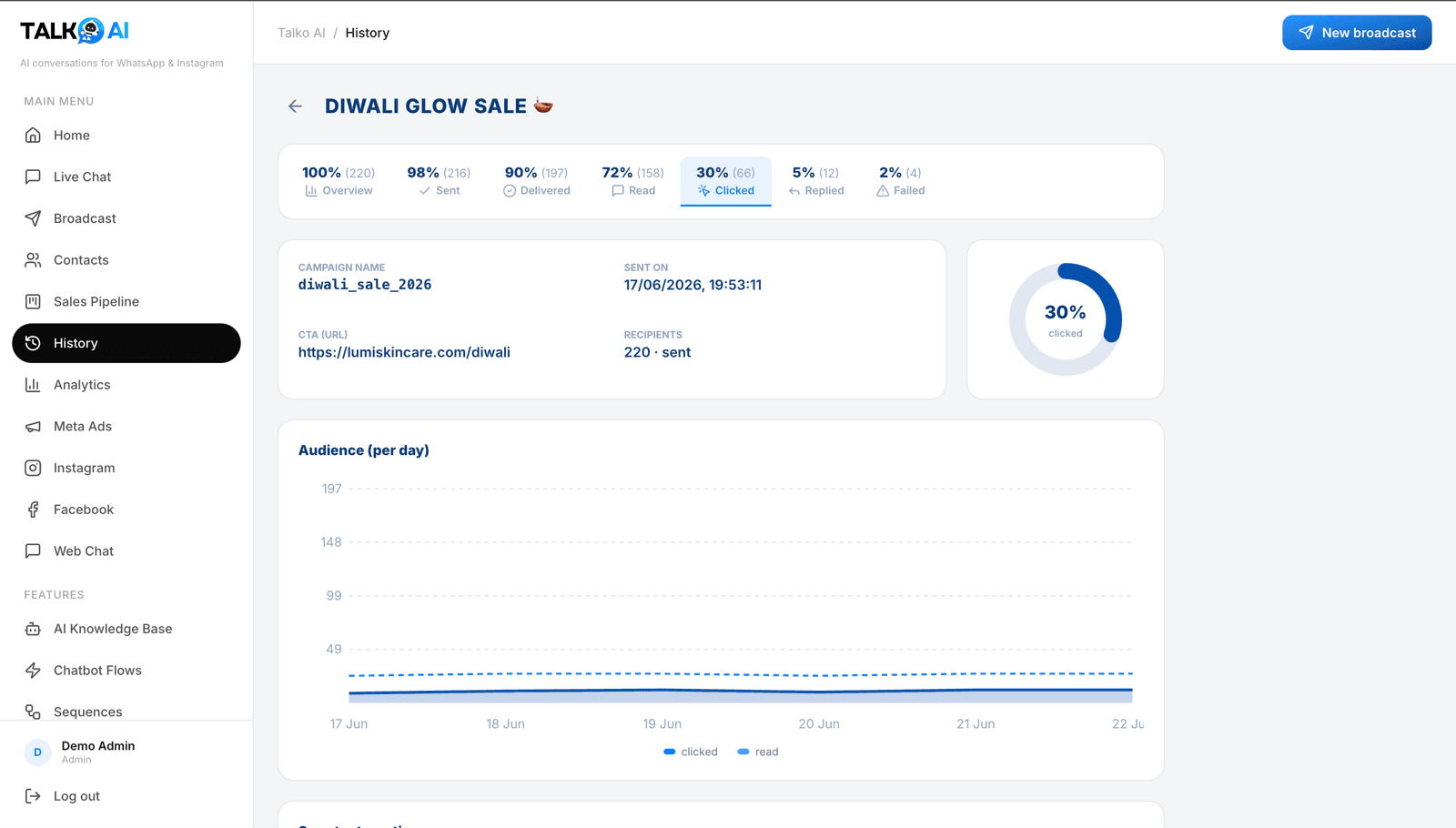Open Meta Ads from the sidebar
Viewport: 1456px width, 828px height.
[126, 427]
